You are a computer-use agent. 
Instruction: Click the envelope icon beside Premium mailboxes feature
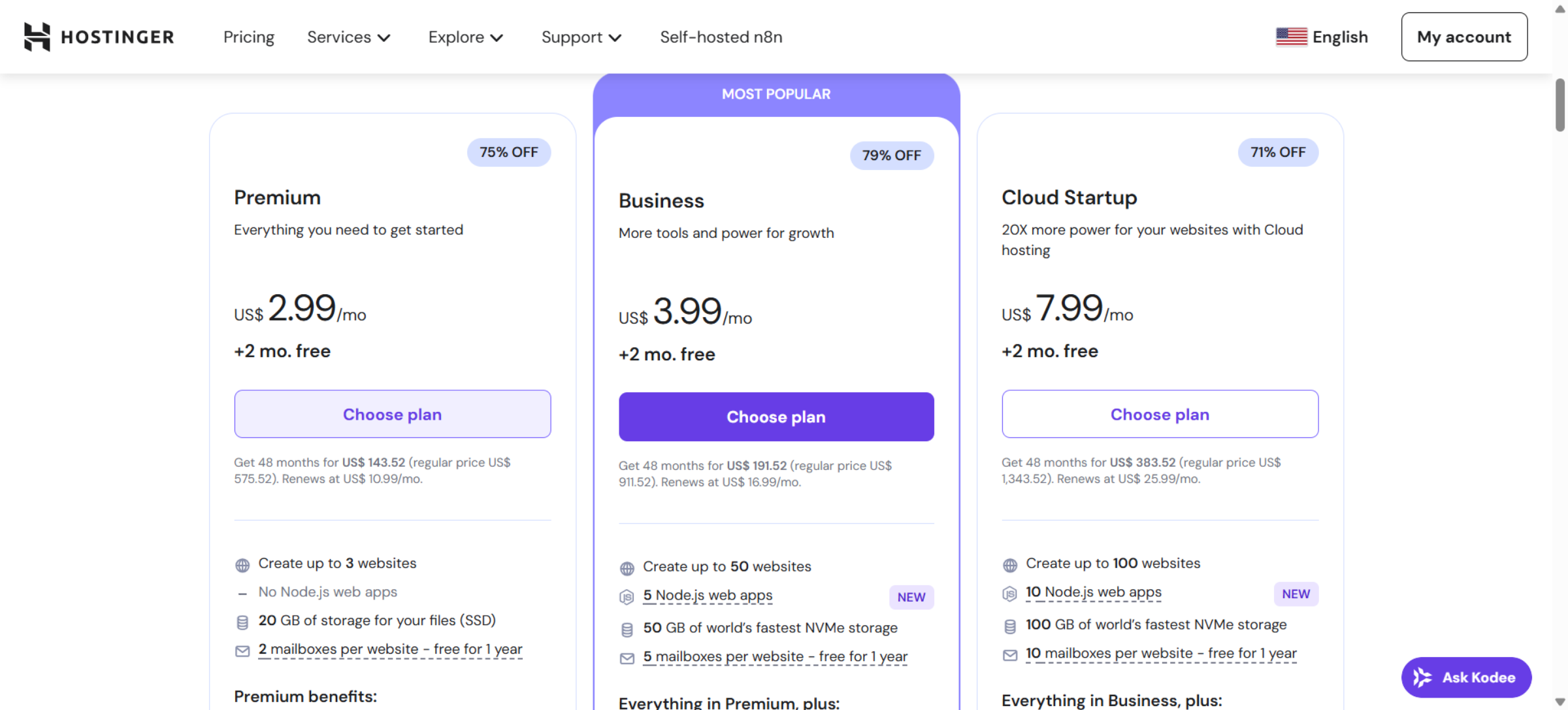pos(242,651)
